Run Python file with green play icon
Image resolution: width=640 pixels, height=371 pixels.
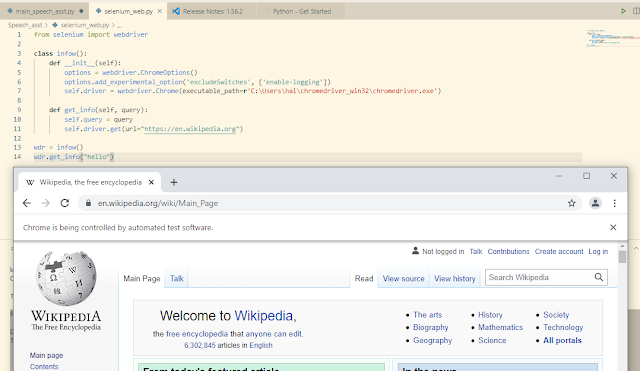(623, 11)
